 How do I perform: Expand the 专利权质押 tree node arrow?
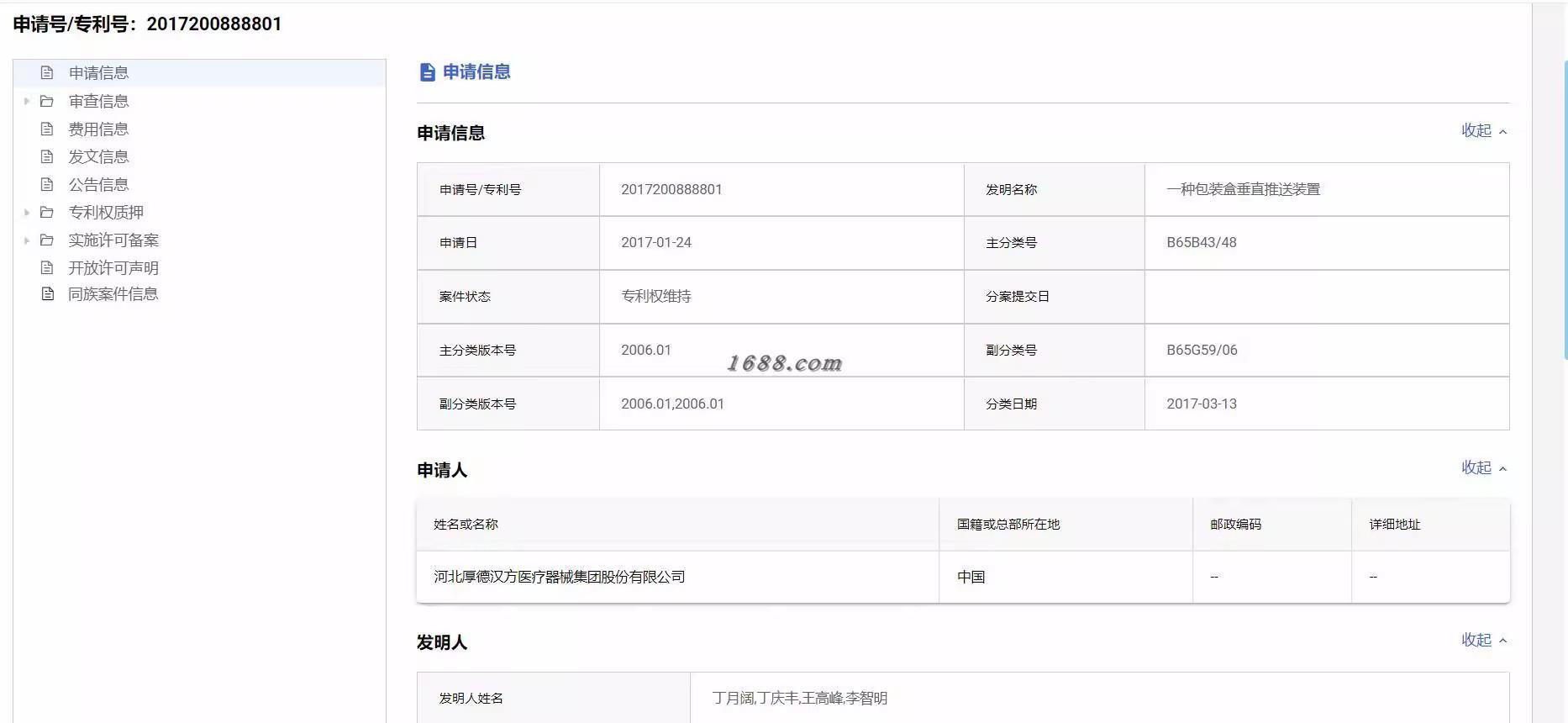click(27, 212)
